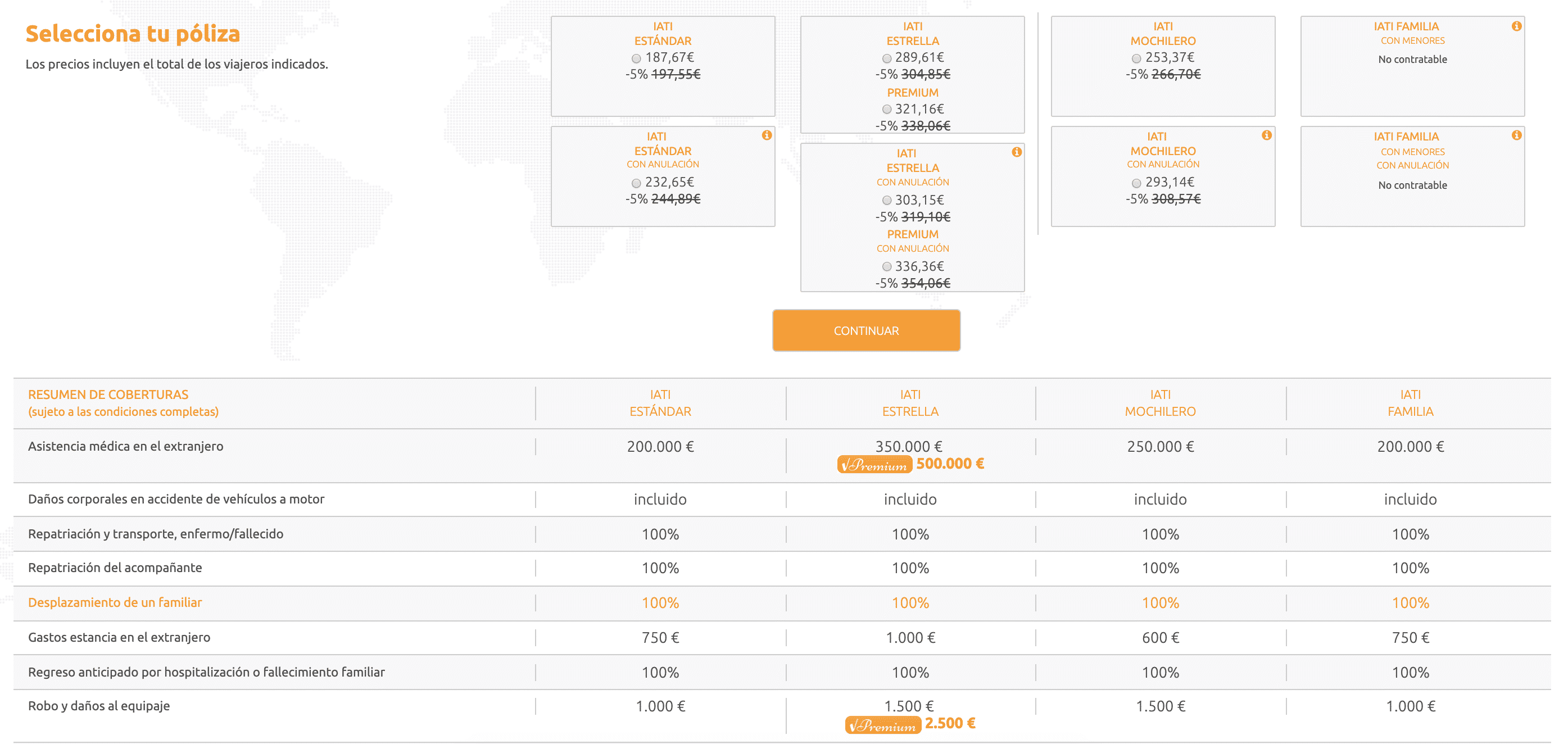This screenshot has height=744, width=1568.
Task: Click Asistencia médica en el extranjero label
Action: [125, 446]
